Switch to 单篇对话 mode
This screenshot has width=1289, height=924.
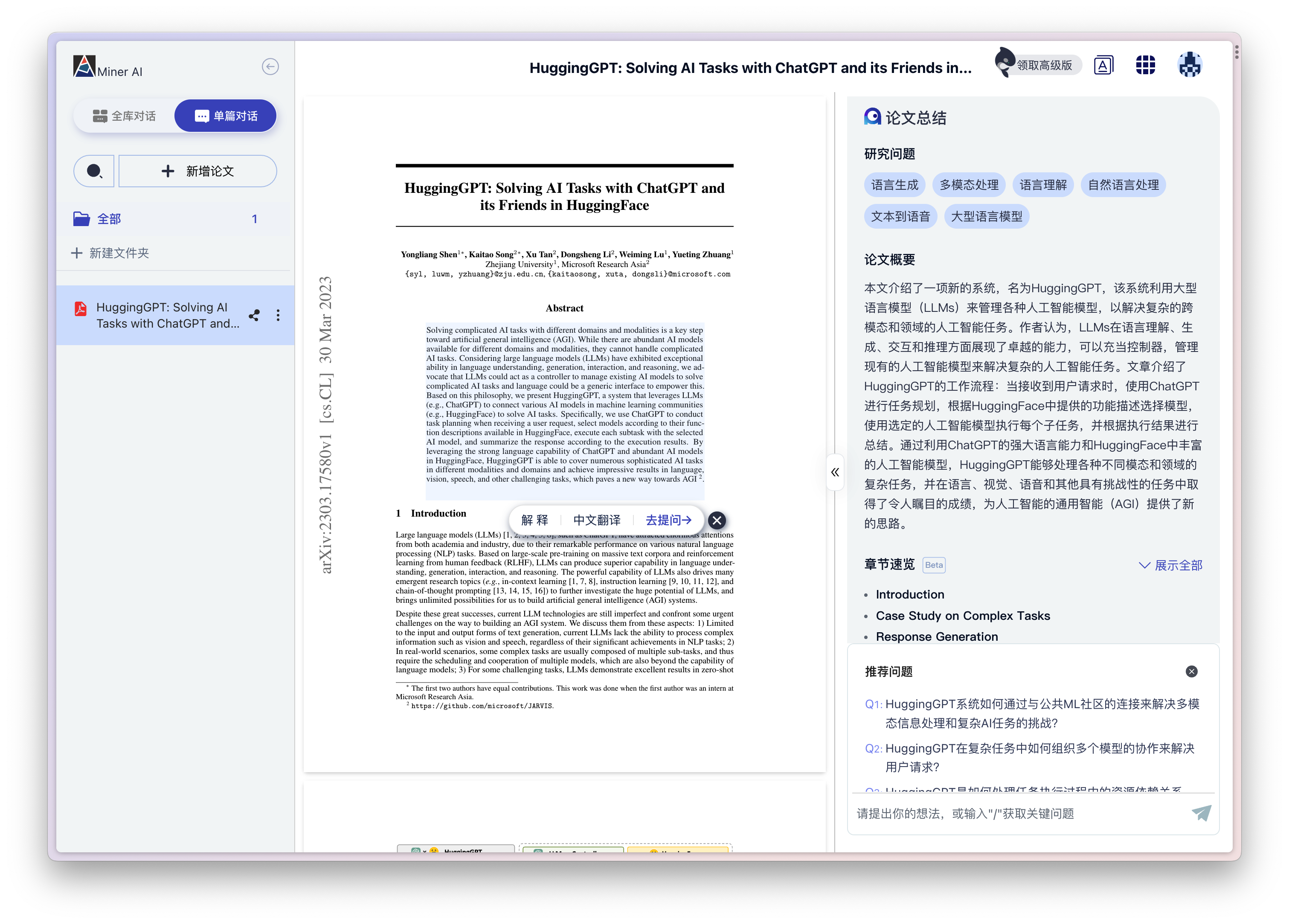click(x=226, y=116)
